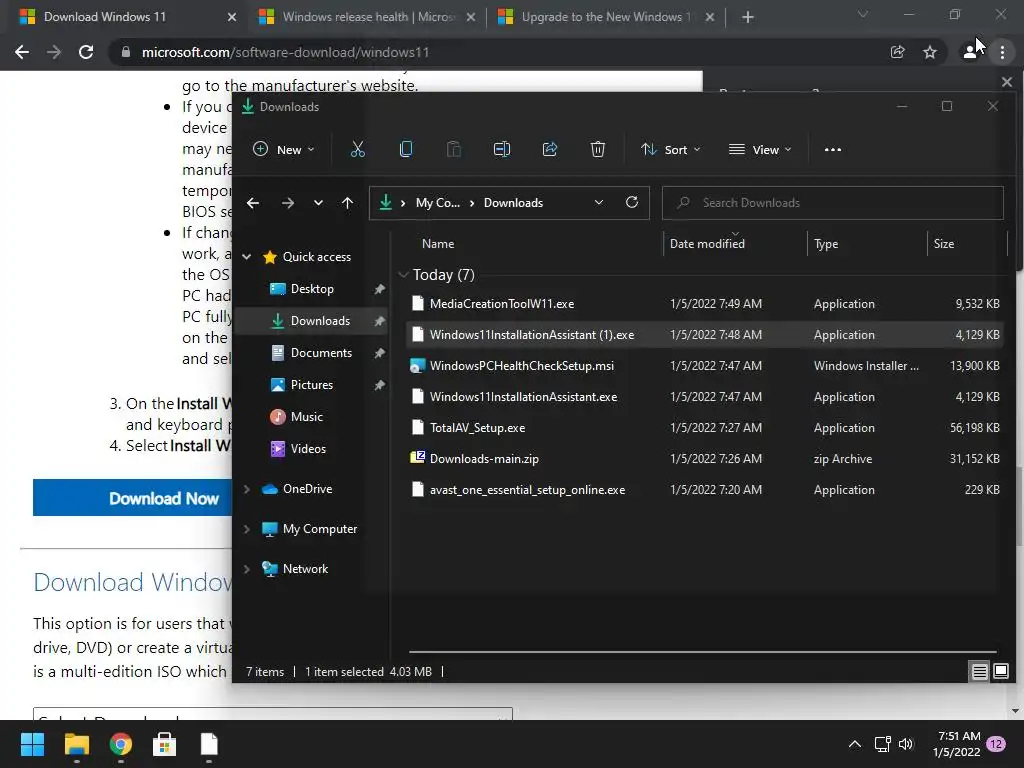The image size is (1024, 768).
Task: Go back in File Explorer navigation
Action: coord(253,203)
